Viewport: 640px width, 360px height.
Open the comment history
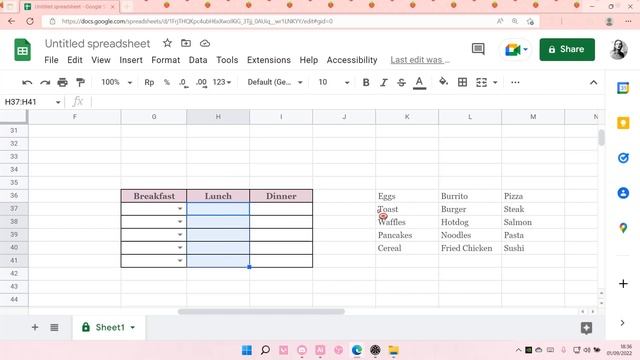pos(478,49)
